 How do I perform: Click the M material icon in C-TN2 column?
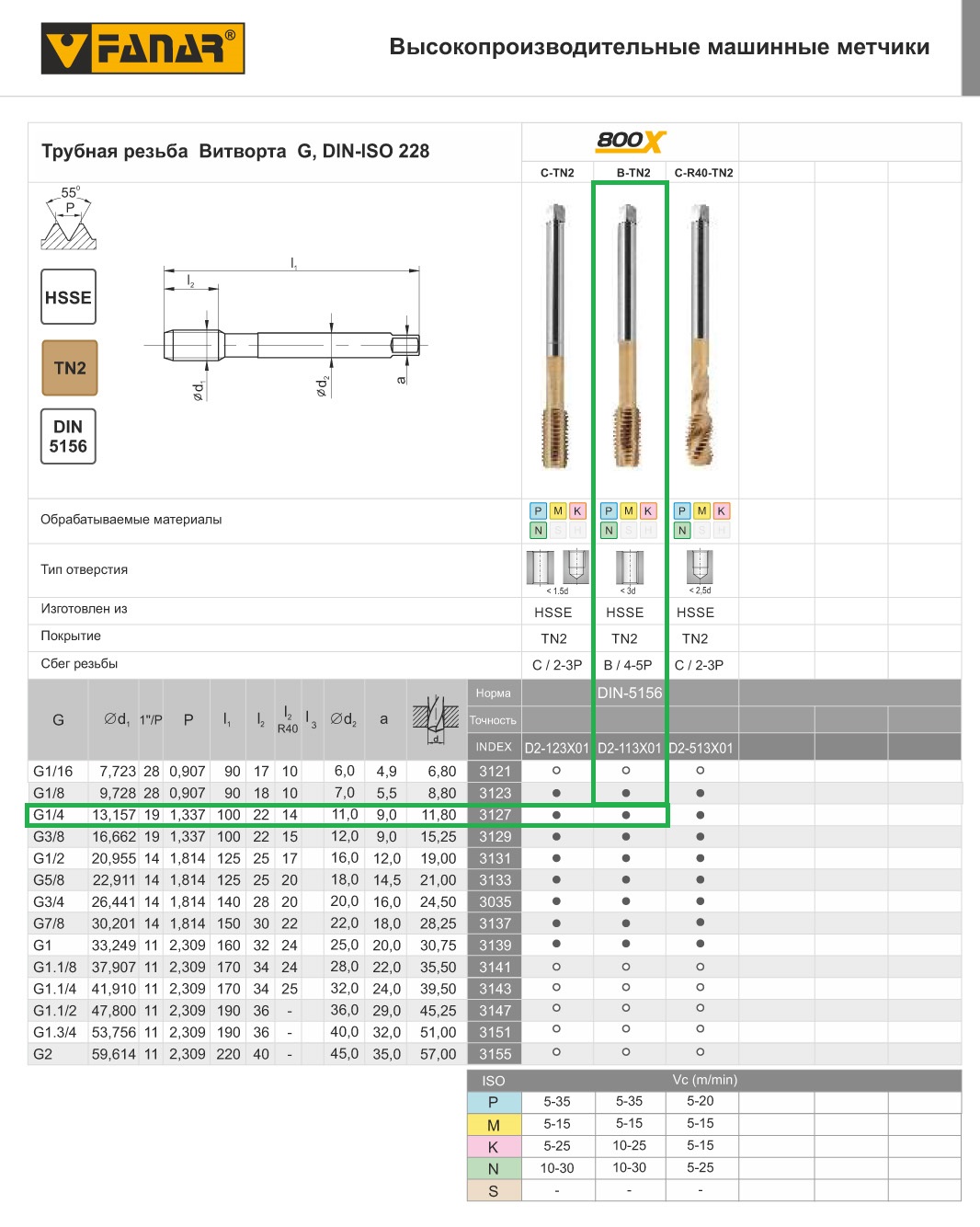click(x=558, y=510)
